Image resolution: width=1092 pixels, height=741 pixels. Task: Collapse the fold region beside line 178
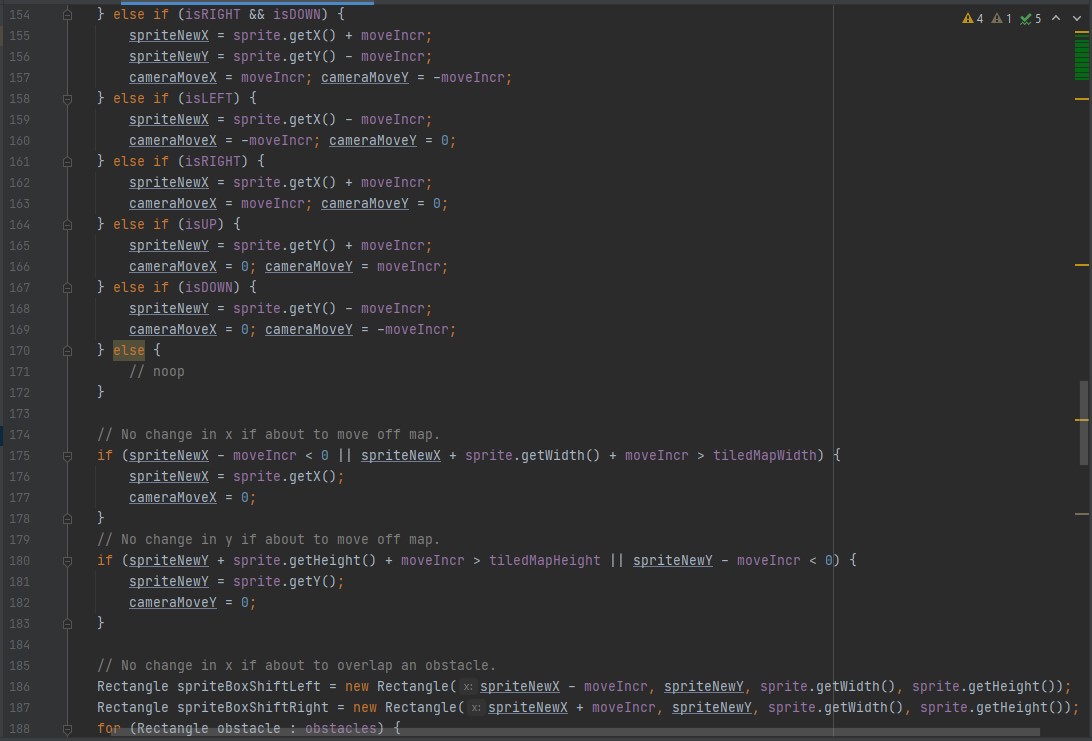coord(67,519)
